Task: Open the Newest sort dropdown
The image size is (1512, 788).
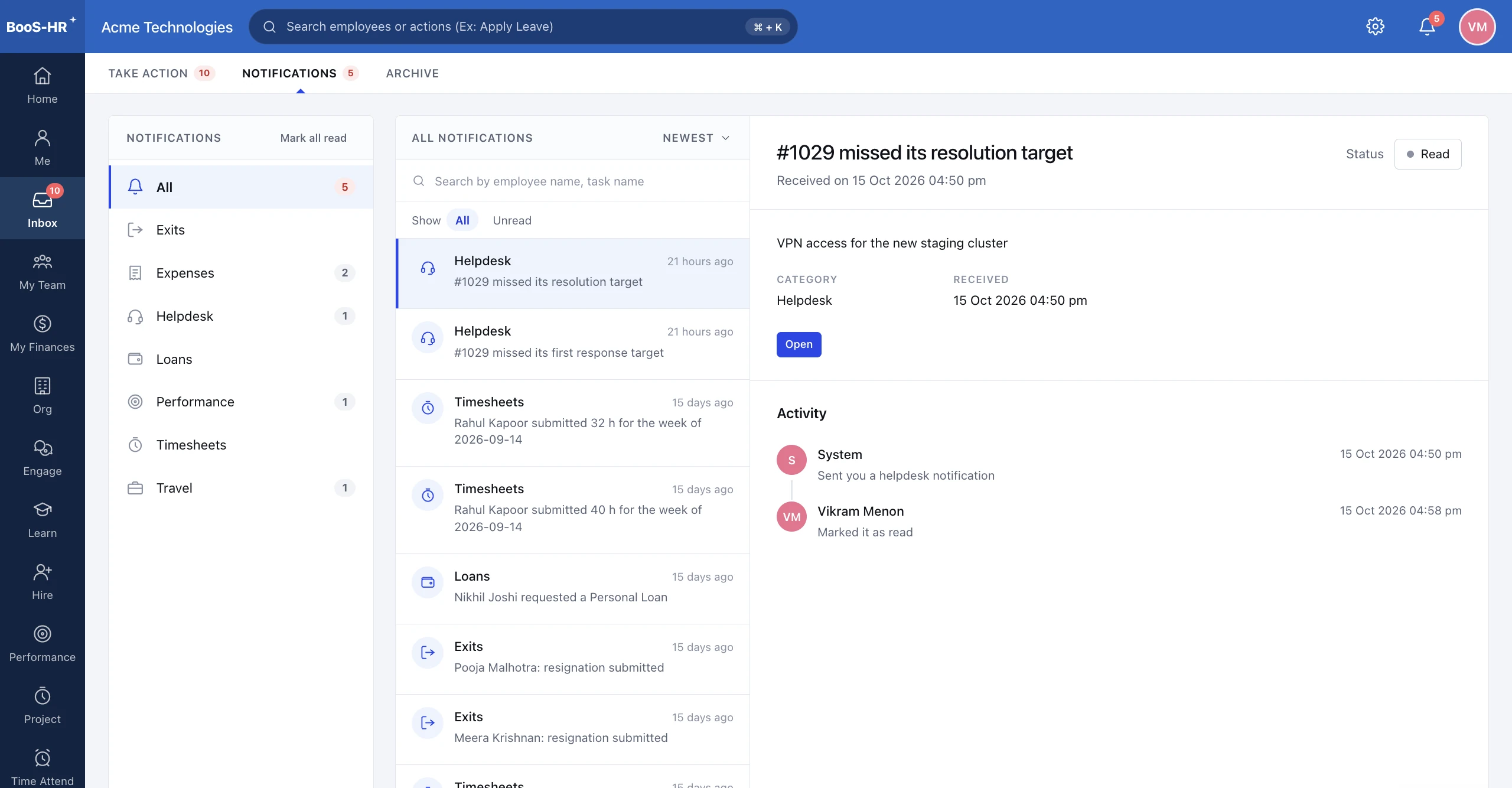Action: coord(696,138)
